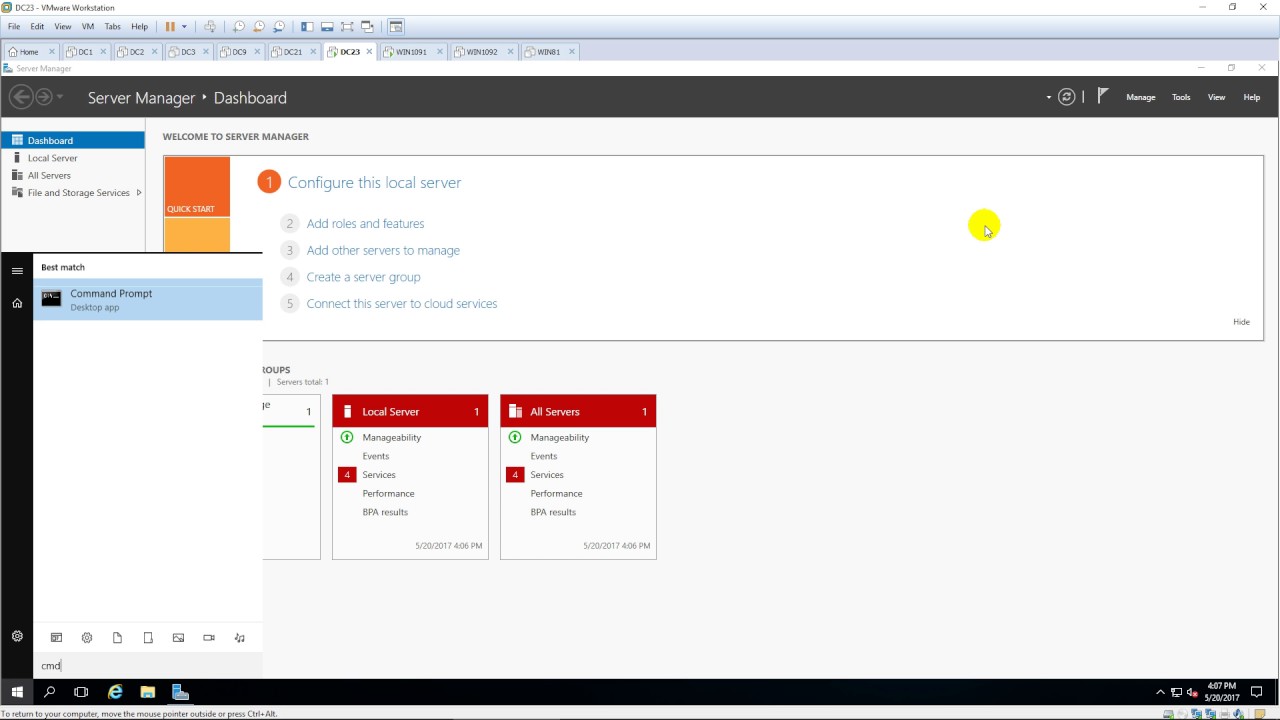Switch to the WIN1091 tab
Viewport: 1280px width, 720px height.
[411, 52]
